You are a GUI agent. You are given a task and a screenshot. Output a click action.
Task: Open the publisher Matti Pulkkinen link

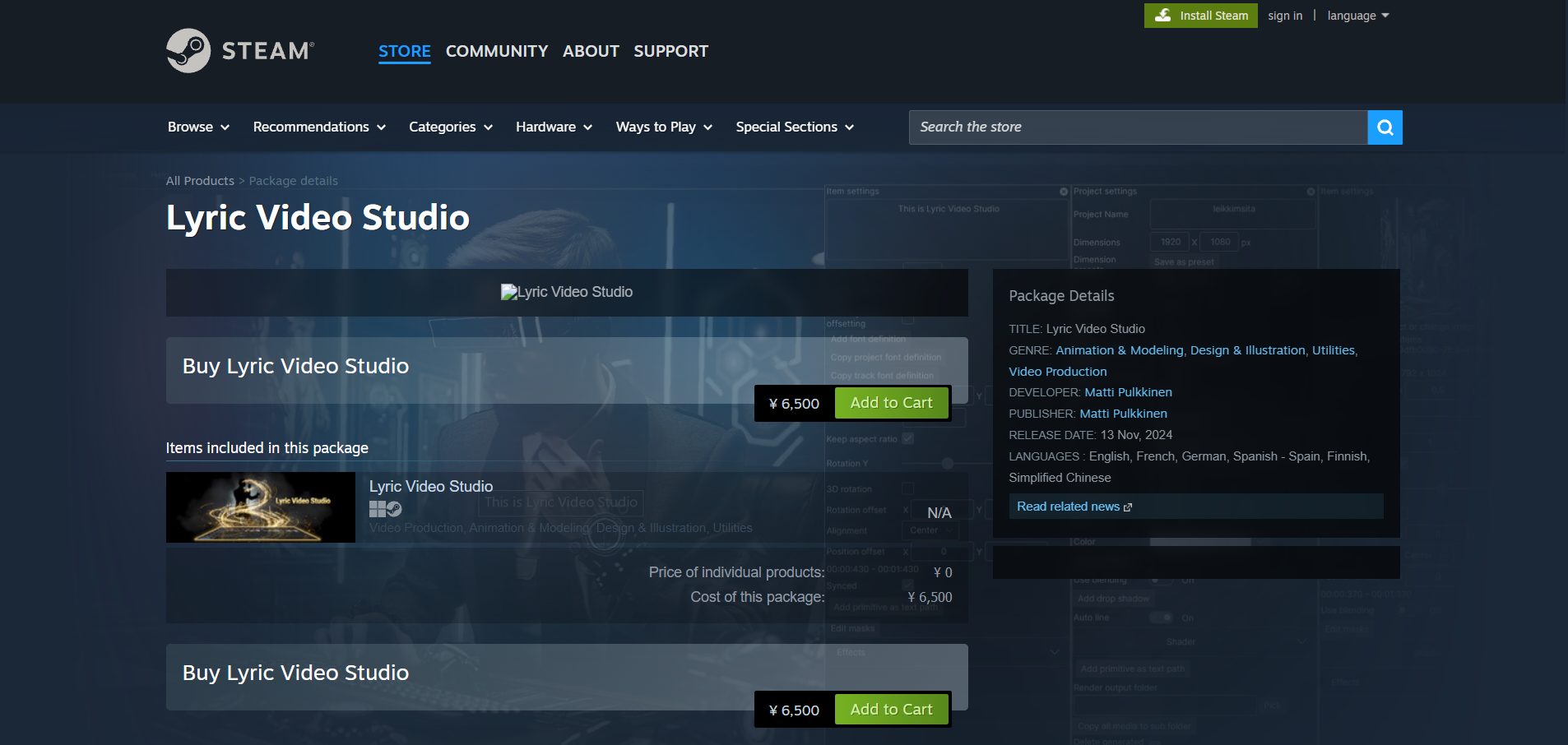coord(1123,414)
